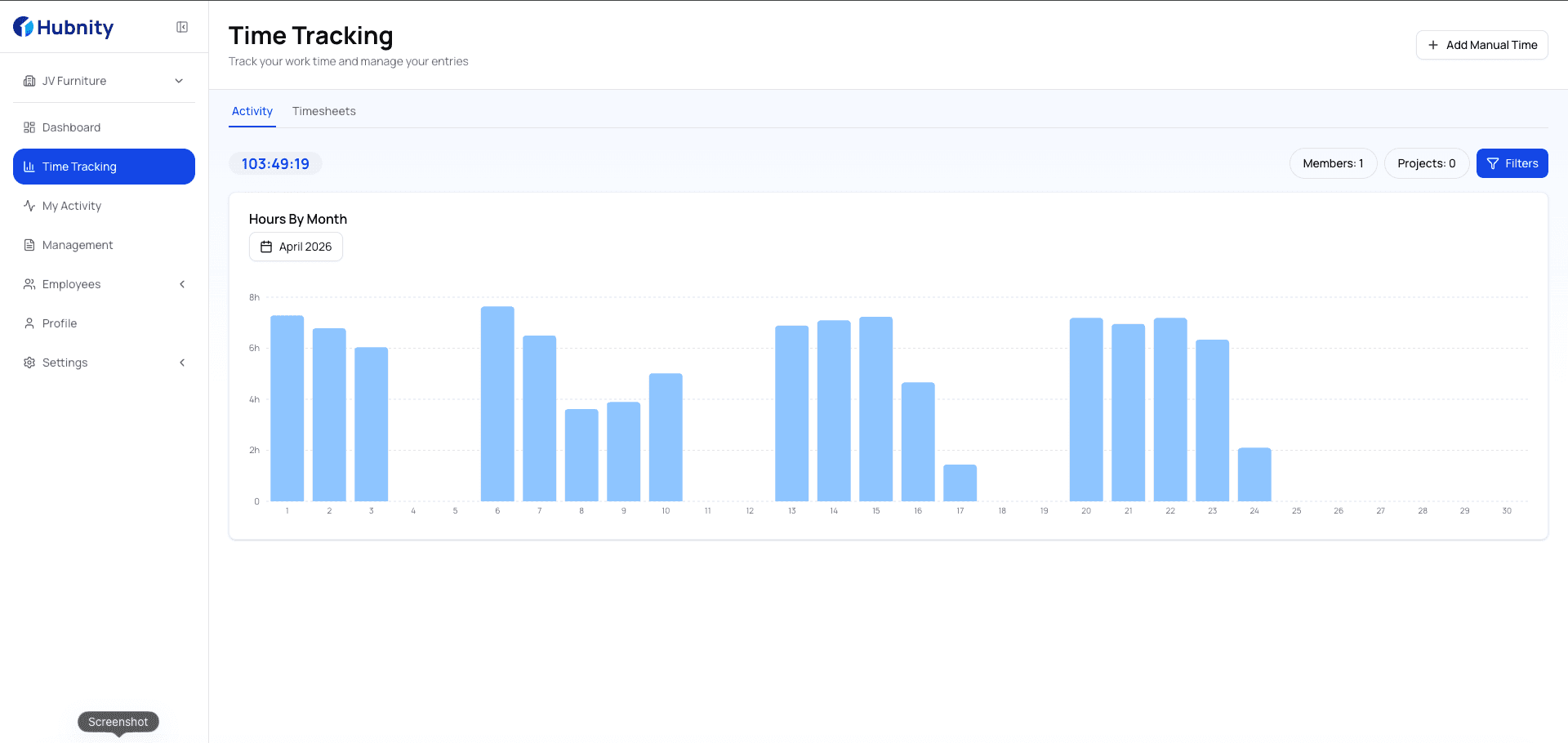This screenshot has width=1568, height=743.
Task: Open the Members: 1 filter
Action: click(x=1333, y=163)
